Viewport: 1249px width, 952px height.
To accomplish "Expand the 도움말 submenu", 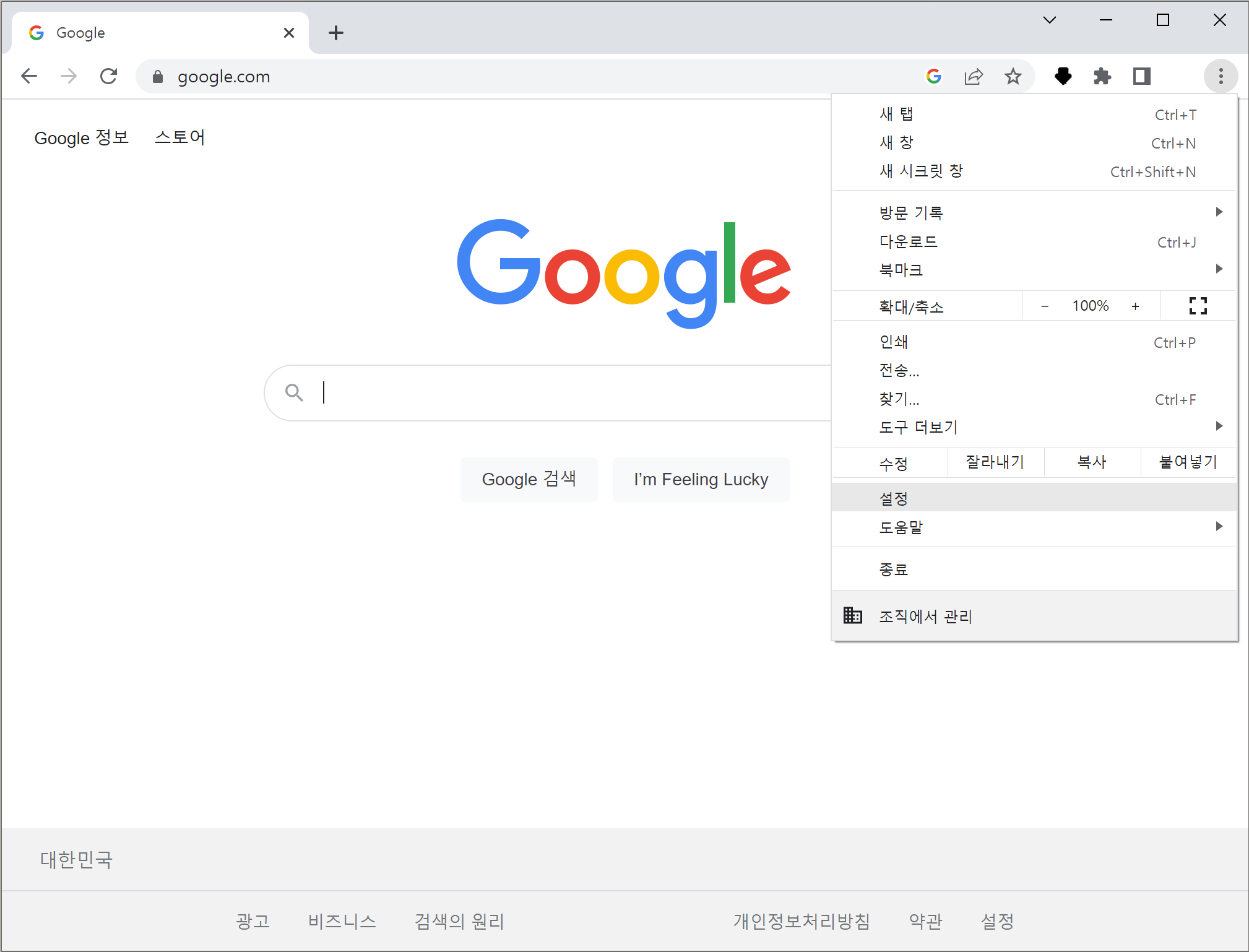I will [x=1034, y=527].
